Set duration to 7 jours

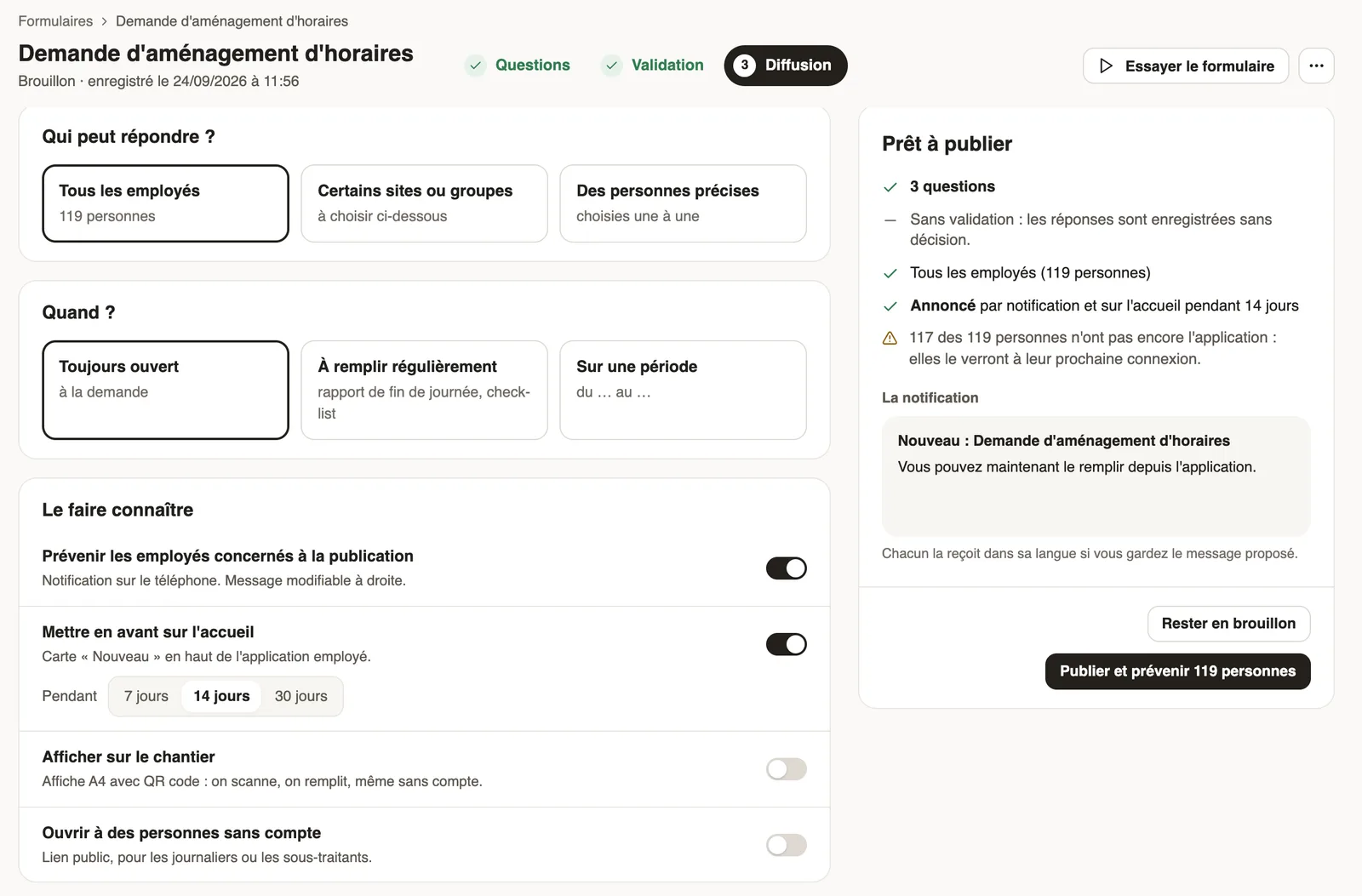tap(146, 696)
